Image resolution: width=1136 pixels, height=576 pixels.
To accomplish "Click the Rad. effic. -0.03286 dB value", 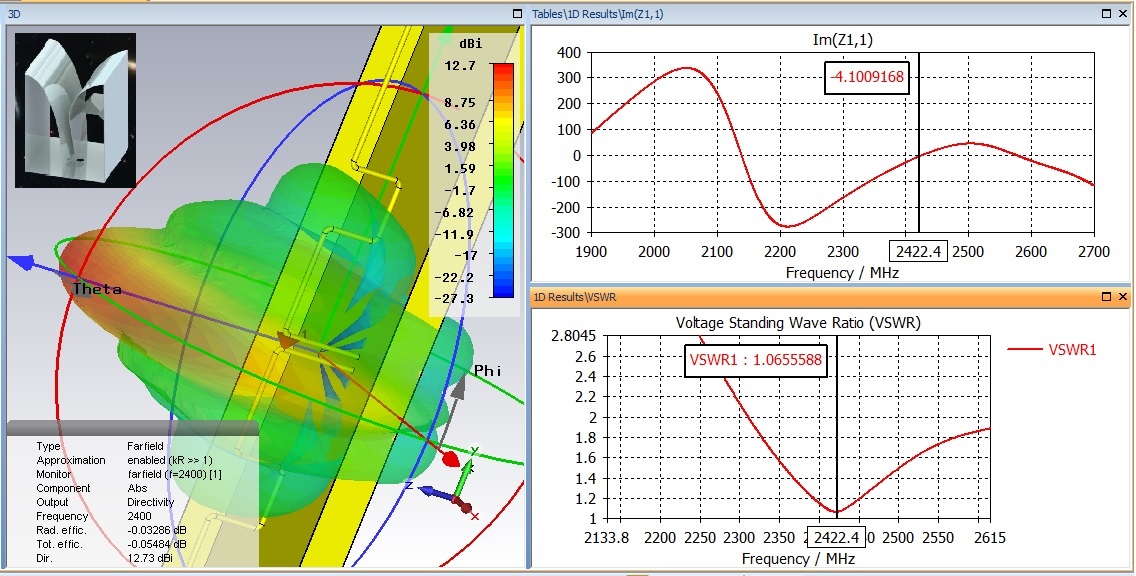I will click(157, 530).
